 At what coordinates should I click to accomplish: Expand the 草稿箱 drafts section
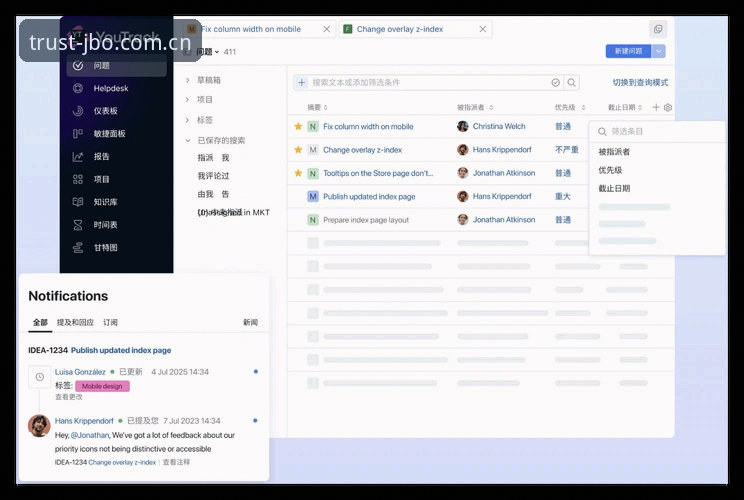(188, 80)
